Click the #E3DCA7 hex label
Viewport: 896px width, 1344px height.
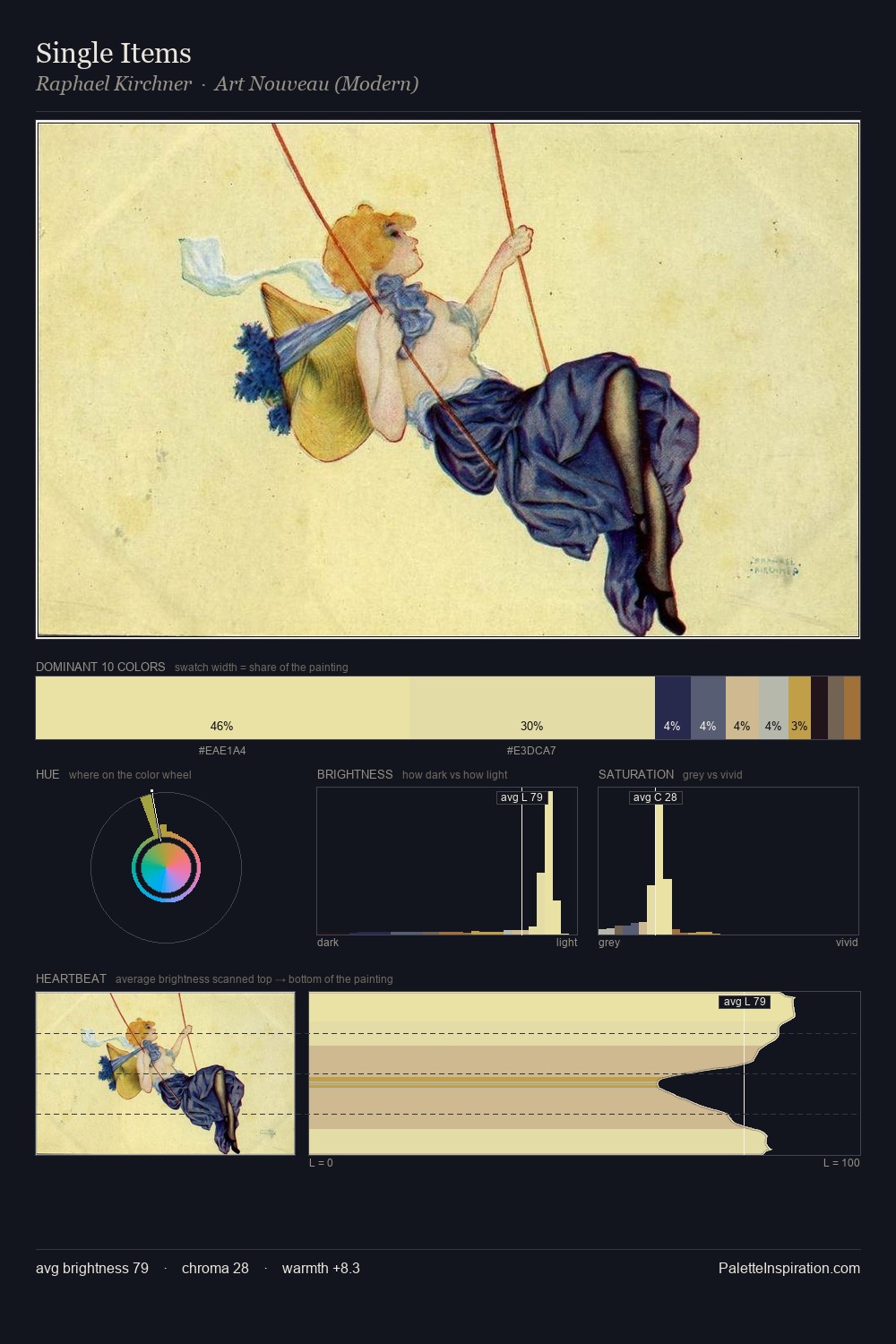pos(531,751)
